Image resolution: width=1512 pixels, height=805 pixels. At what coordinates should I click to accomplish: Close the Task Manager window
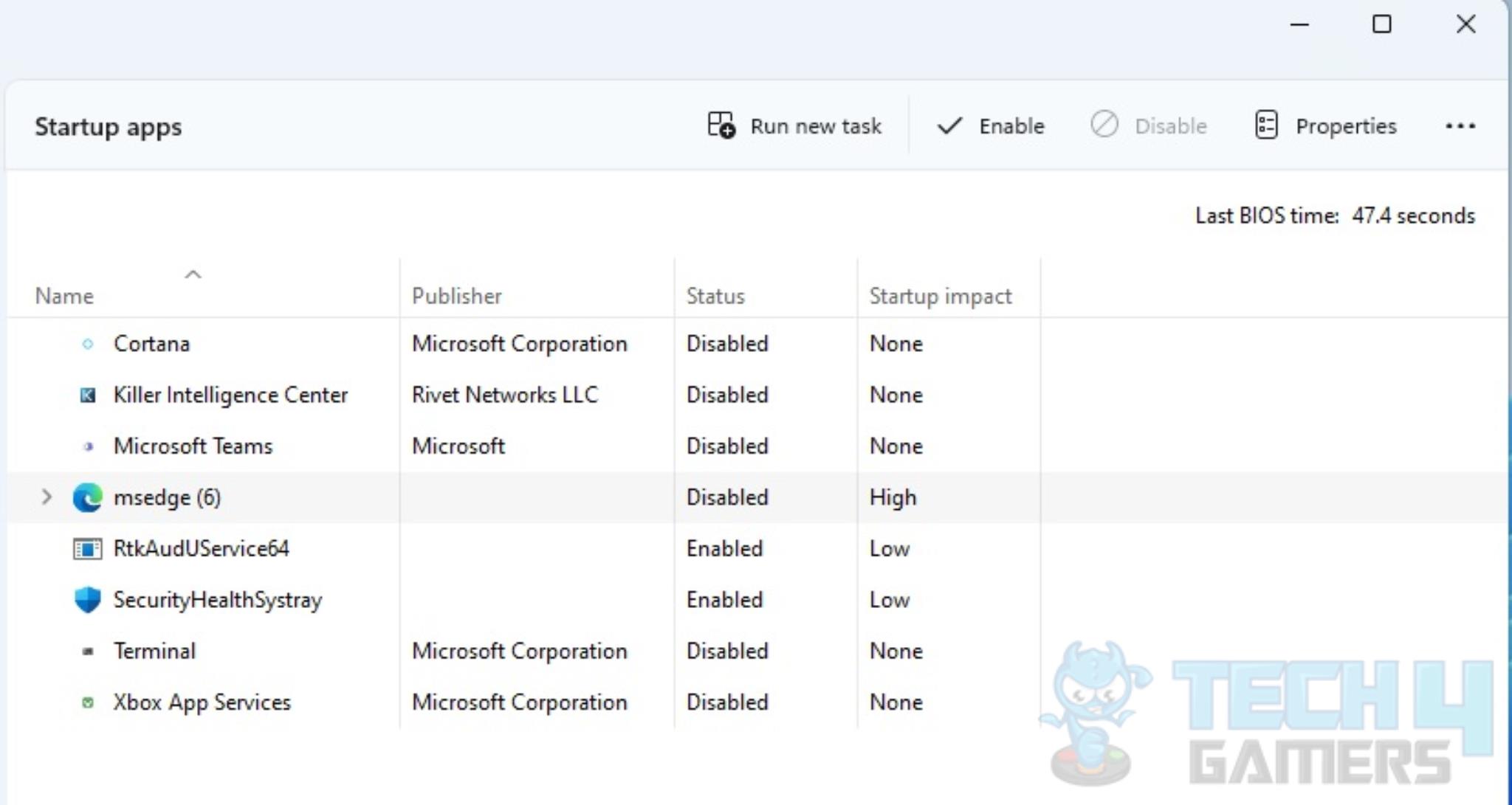pyautogui.click(x=1465, y=24)
